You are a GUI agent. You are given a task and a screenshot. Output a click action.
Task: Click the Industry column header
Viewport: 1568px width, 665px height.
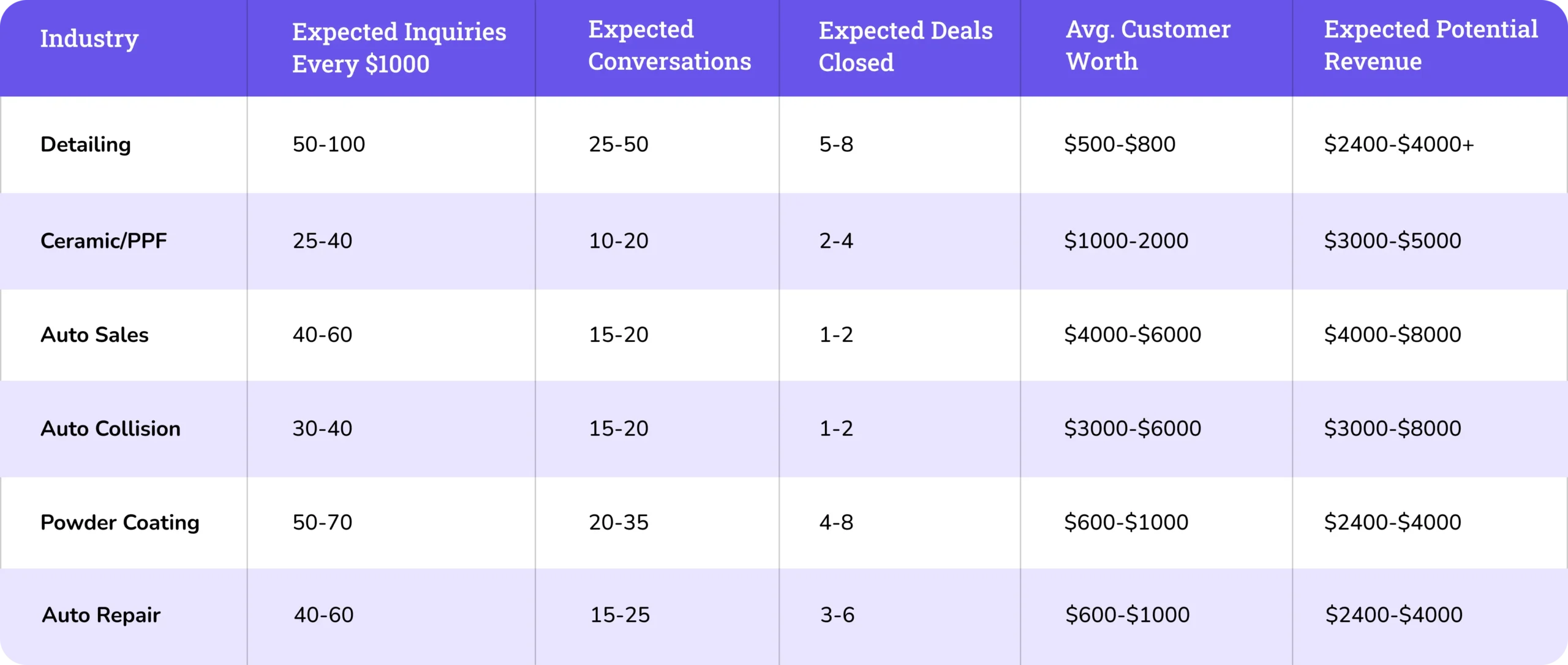click(x=89, y=39)
